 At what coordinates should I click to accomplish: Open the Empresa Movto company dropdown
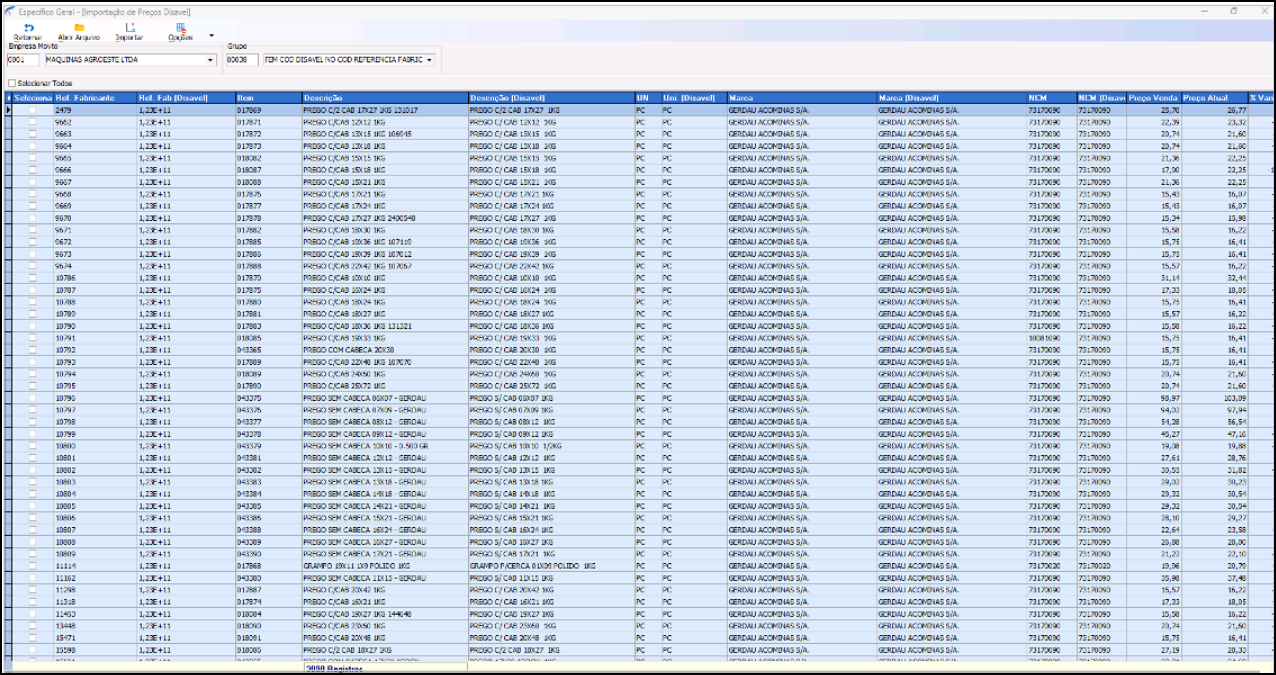coord(211,60)
